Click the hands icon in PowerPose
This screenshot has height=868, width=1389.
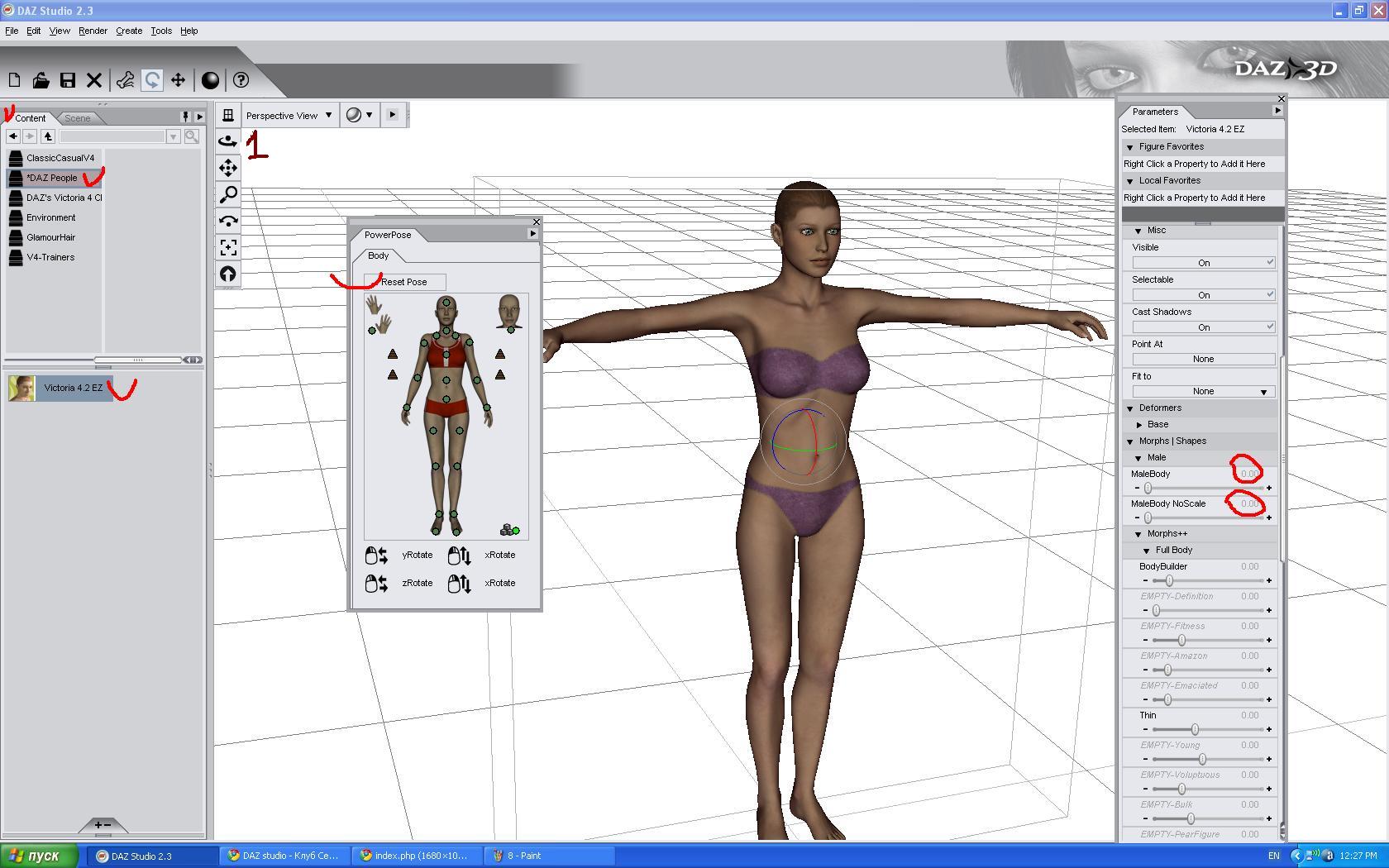(379, 315)
